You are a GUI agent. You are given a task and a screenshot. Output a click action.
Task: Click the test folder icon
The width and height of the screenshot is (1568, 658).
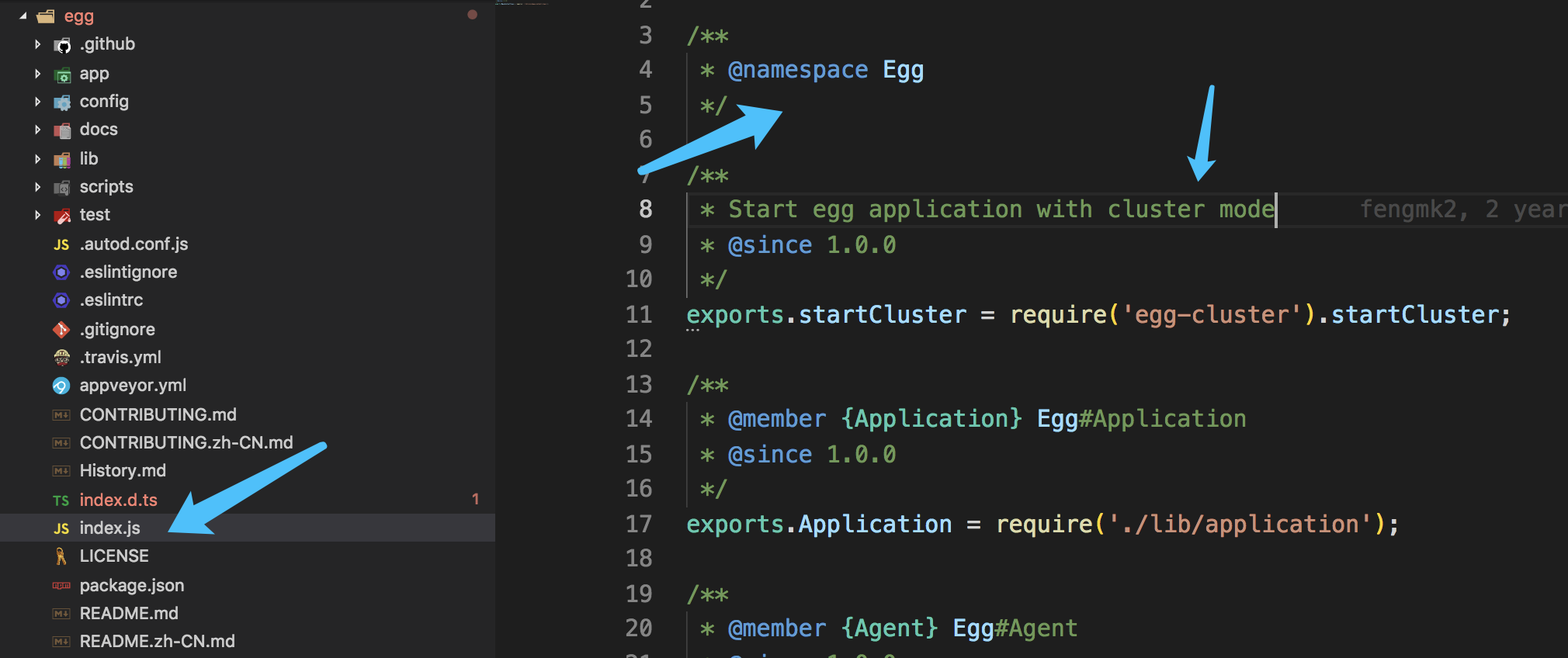click(x=61, y=216)
